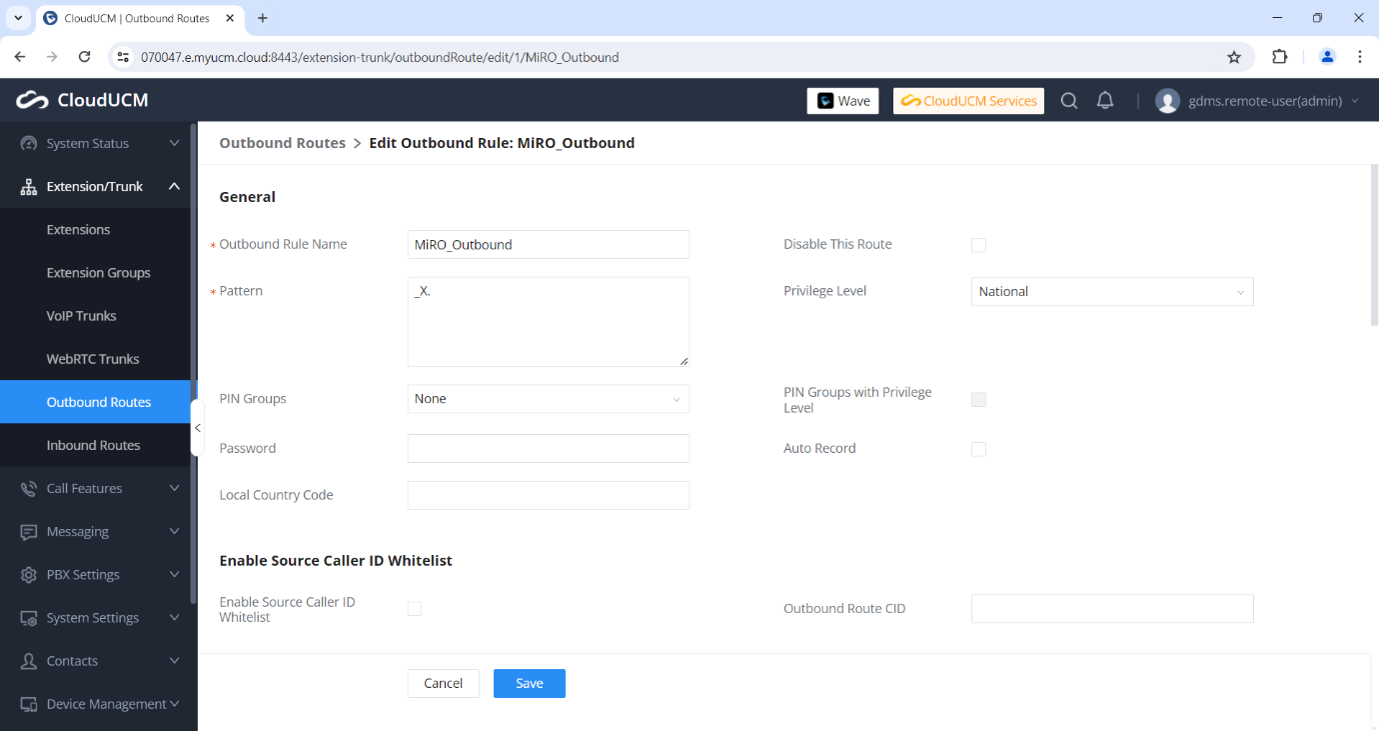Check Enable Source Caller ID Whitelist box
Image resolution: width=1384 pixels, height=736 pixels.
pyautogui.click(x=415, y=609)
